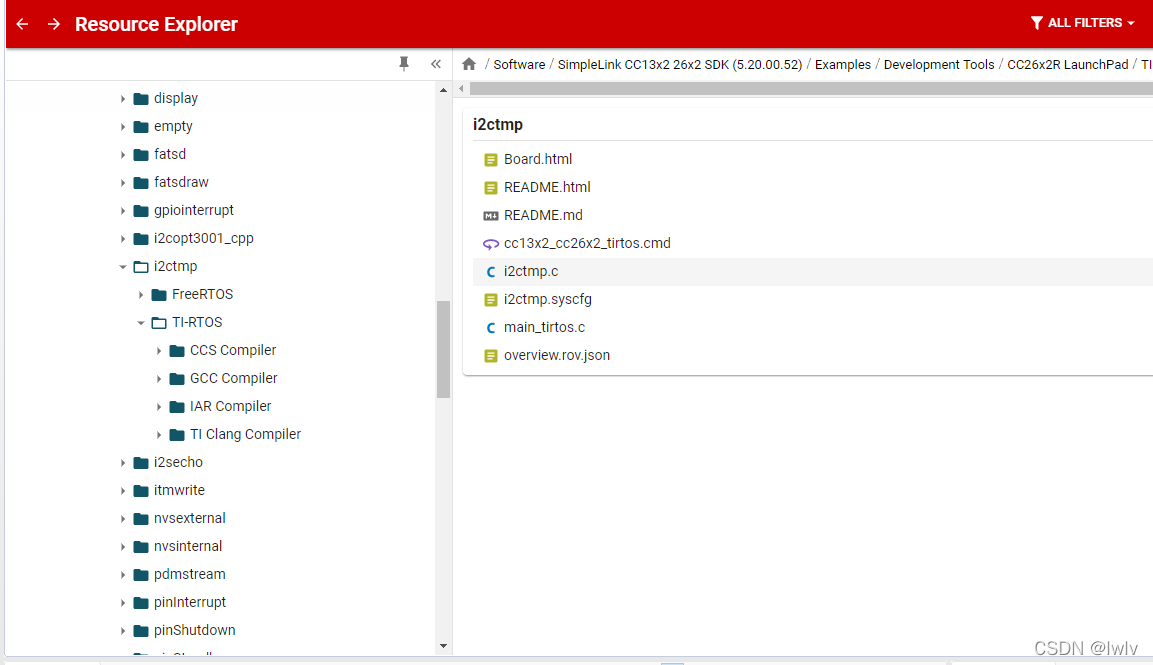Expand the IAR Compiler arrow

[x=159, y=407]
